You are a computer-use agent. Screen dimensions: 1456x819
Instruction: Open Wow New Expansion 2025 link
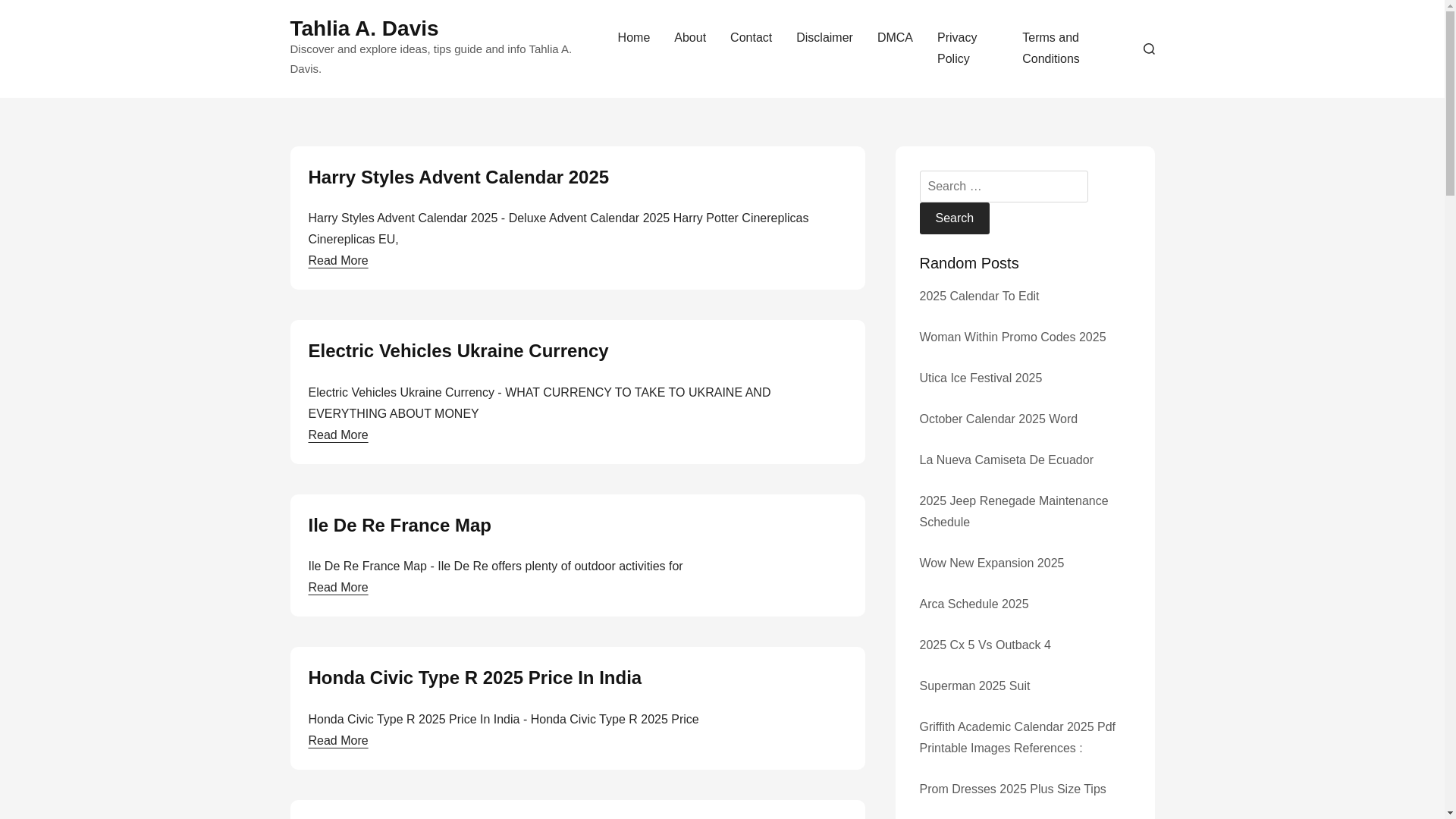tap(991, 563)
